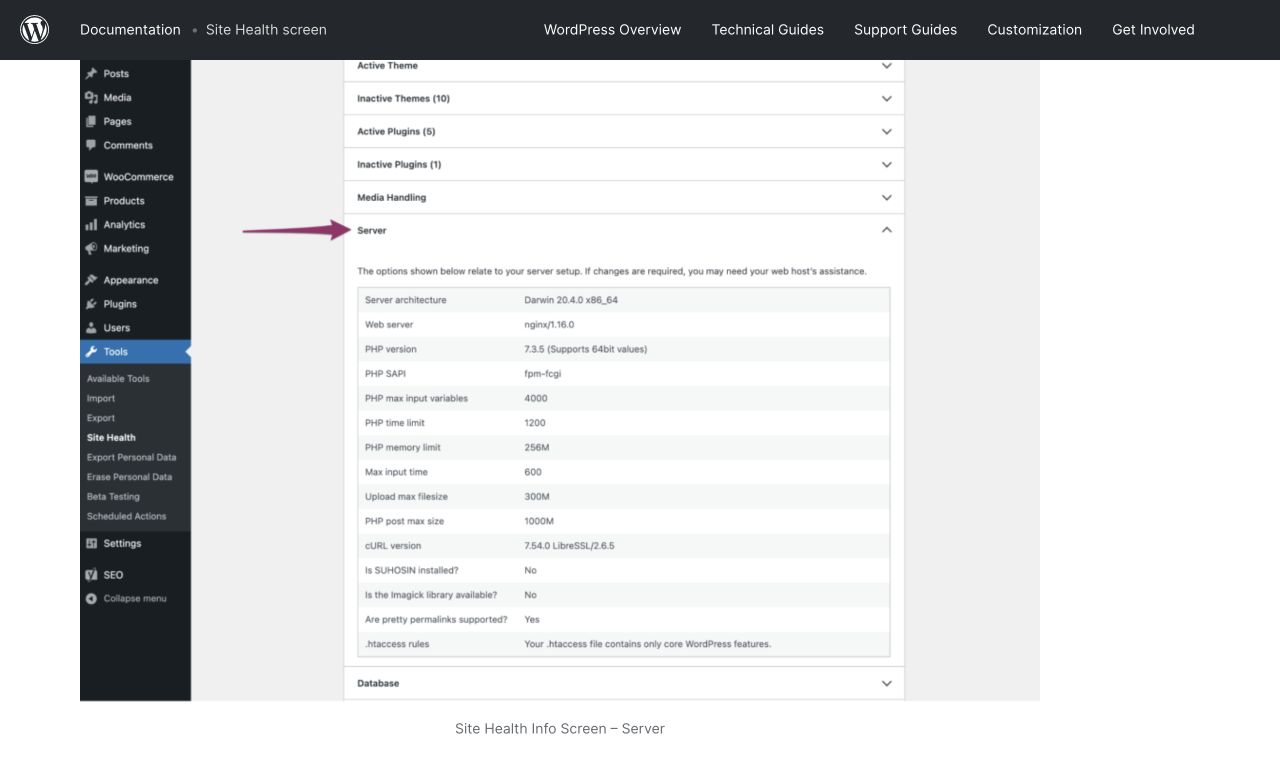The height and width of the screenshot is (760, 1280).
Task: Expand the Inactive Plugins (1) chevron
Action: coord(886,165)
